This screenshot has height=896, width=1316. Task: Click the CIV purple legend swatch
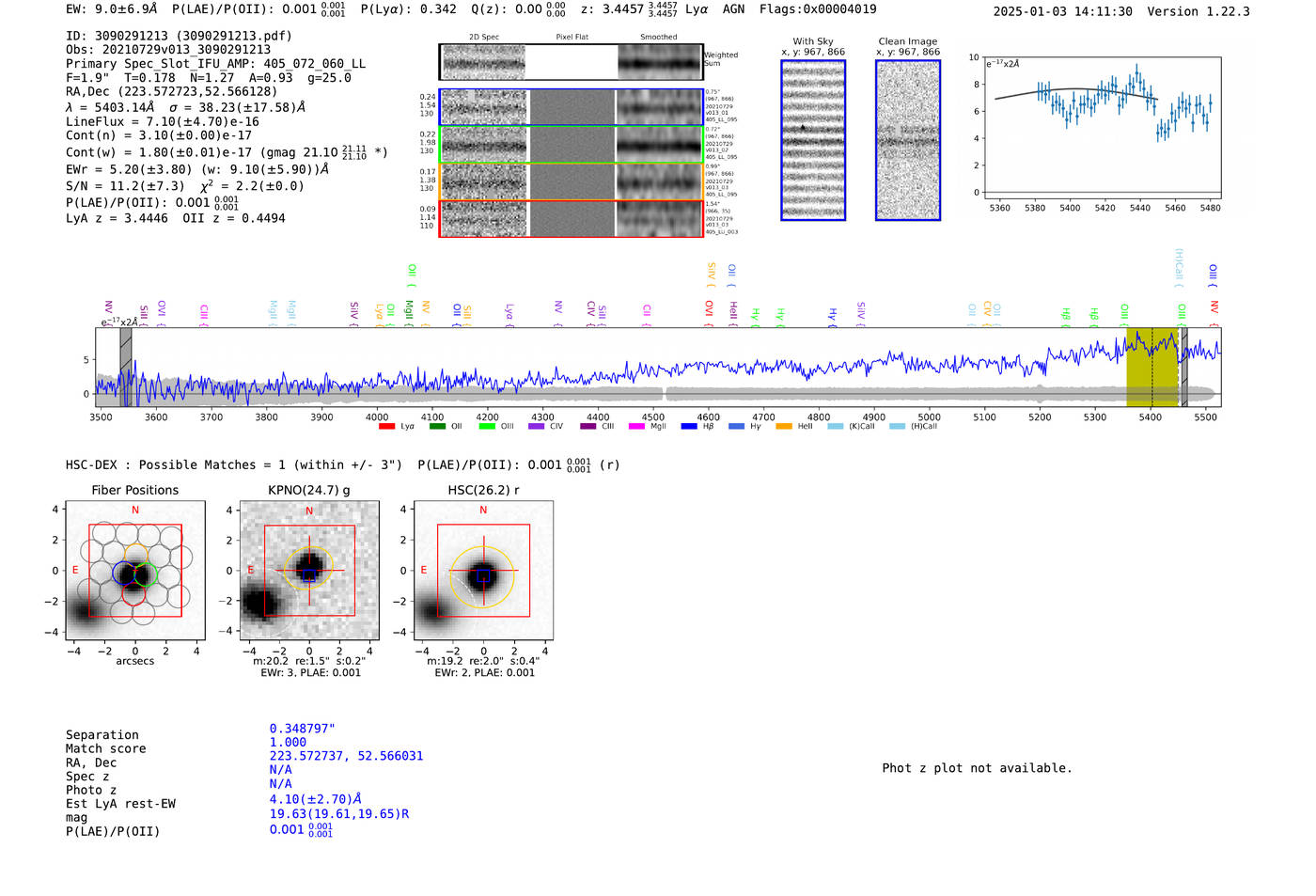(537, 427)
